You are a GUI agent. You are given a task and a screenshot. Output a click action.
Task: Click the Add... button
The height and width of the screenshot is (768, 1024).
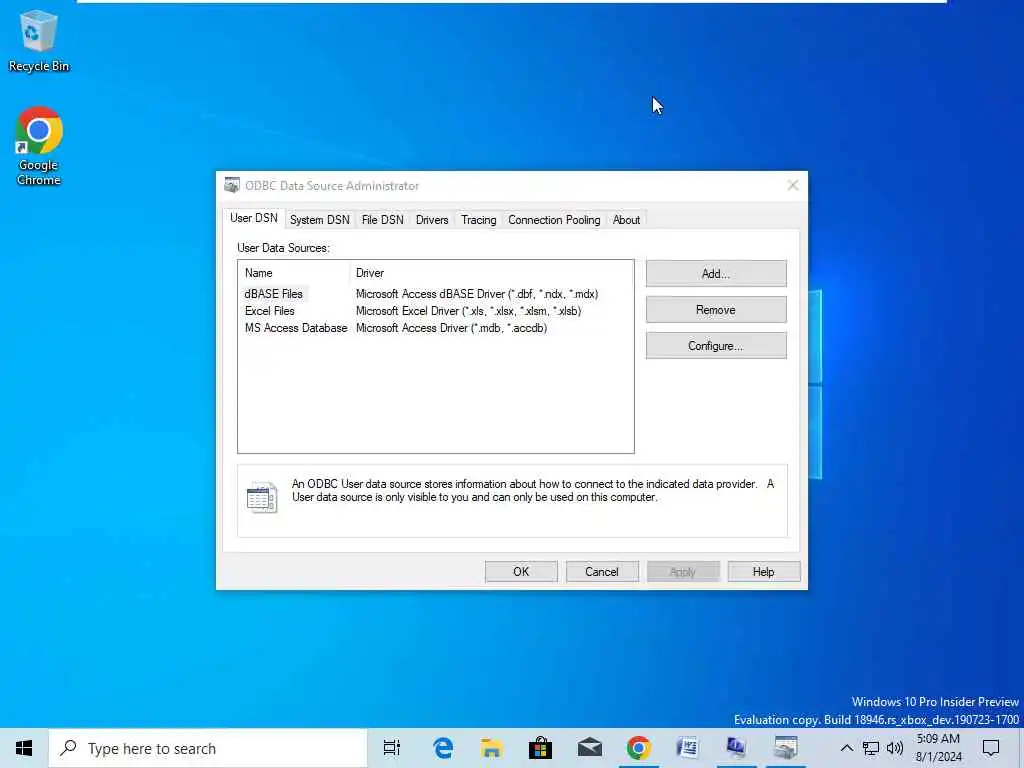[716, 274]
